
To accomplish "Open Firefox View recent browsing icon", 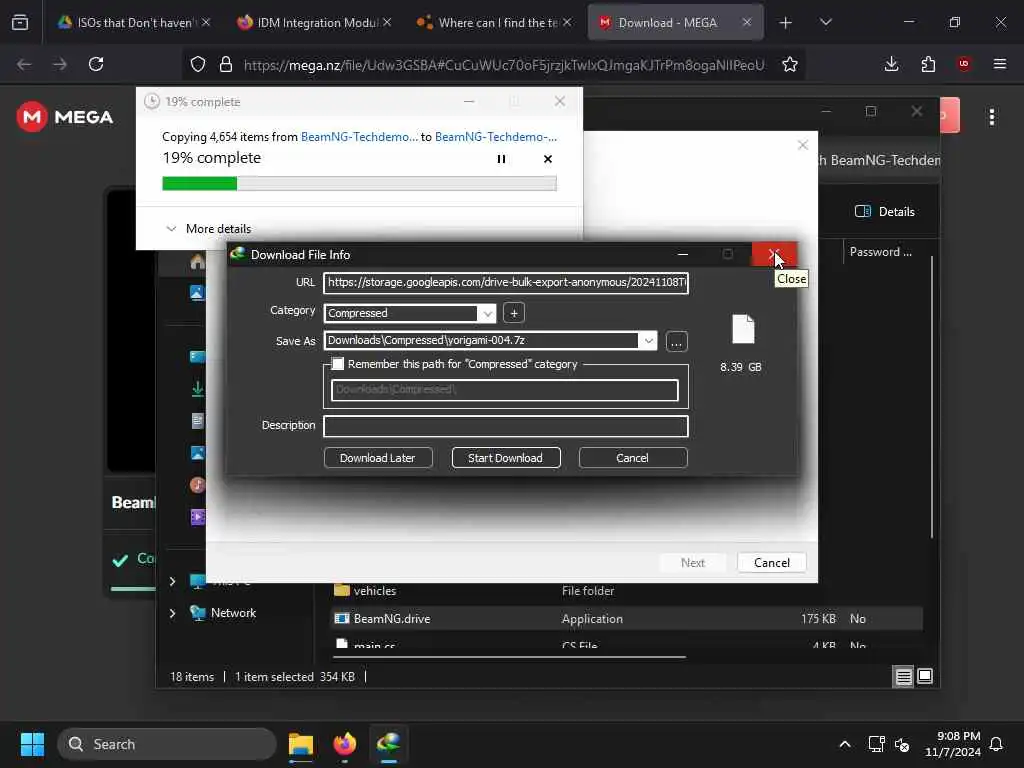I will click(x=20, y=23).
